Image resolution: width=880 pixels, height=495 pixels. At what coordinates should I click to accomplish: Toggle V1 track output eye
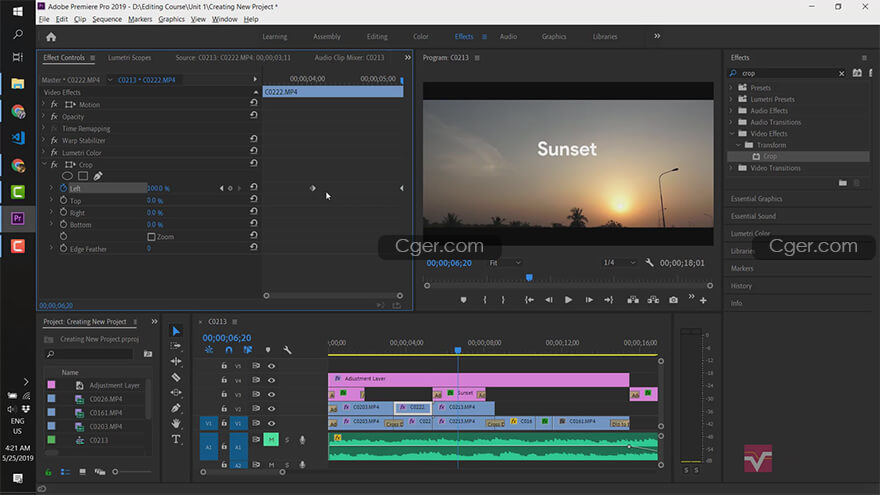[272, 423]
